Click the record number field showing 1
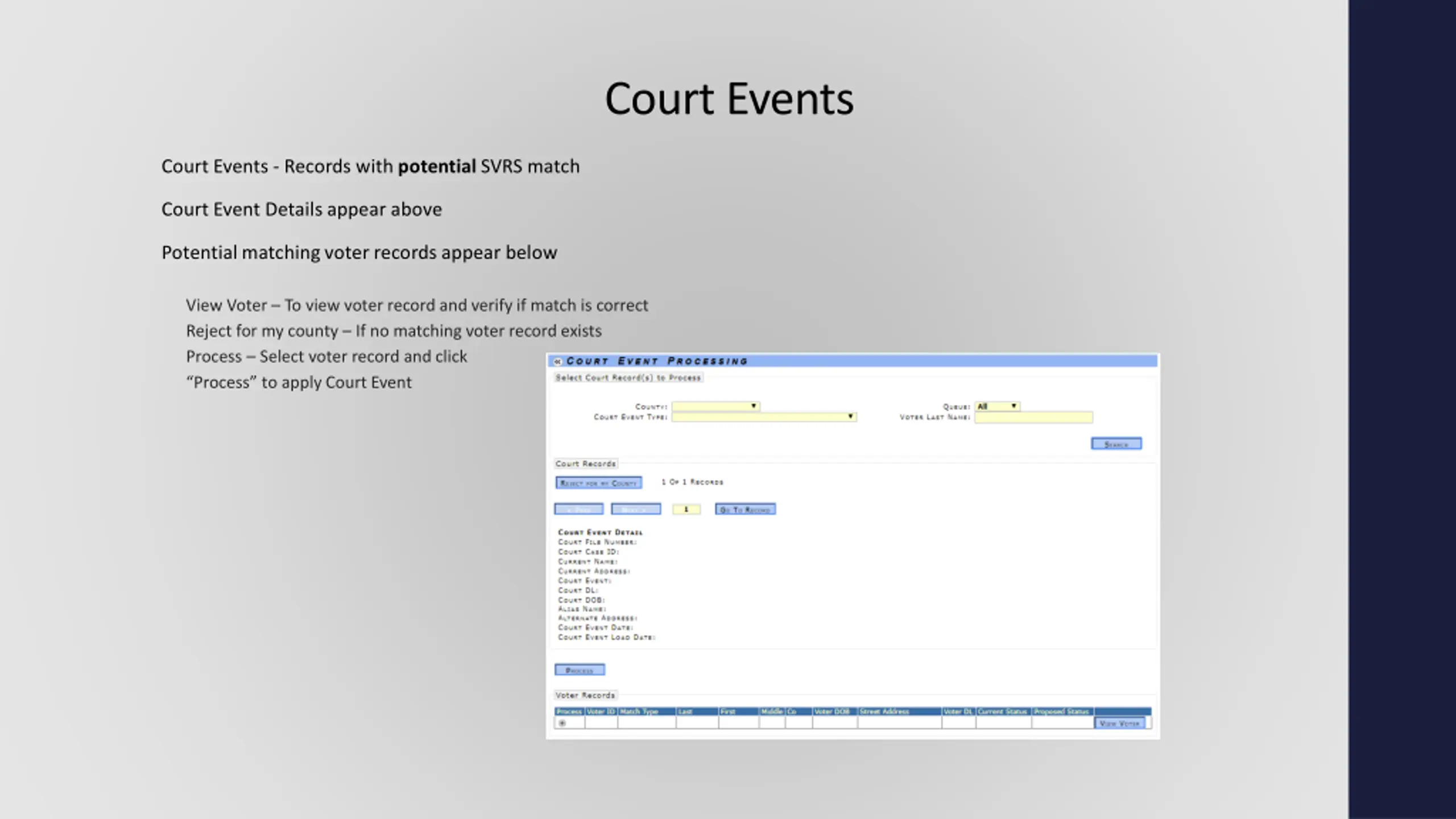 pos(686,509)
